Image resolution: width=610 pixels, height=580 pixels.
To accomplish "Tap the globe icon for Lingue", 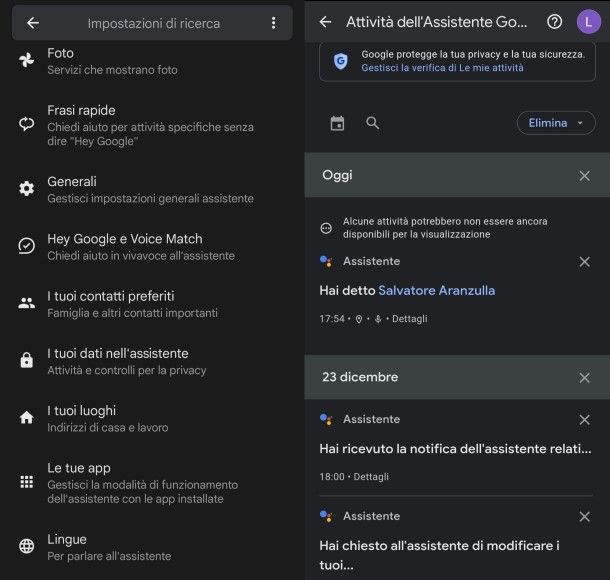I will click(26, 546).
